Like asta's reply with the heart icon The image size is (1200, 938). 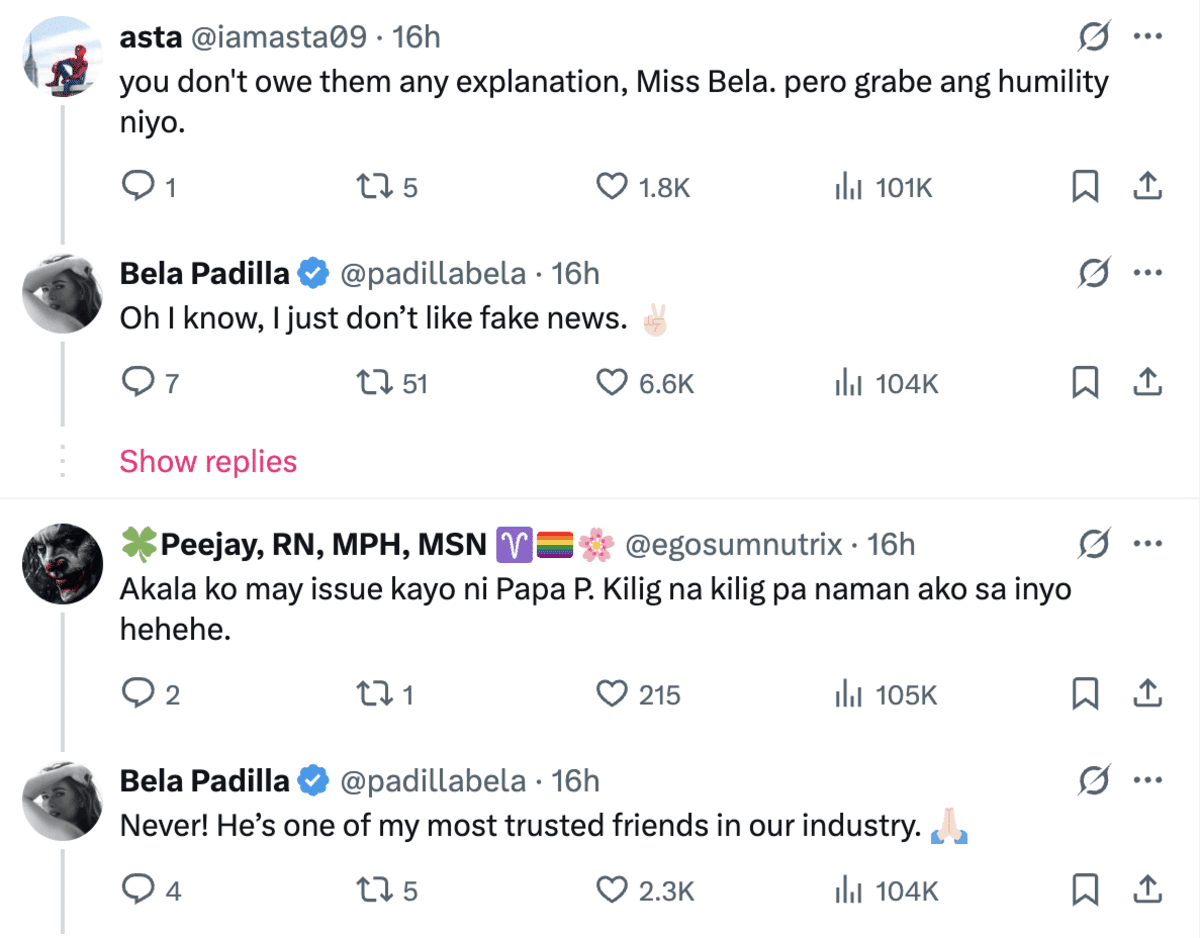click(611, 187)
